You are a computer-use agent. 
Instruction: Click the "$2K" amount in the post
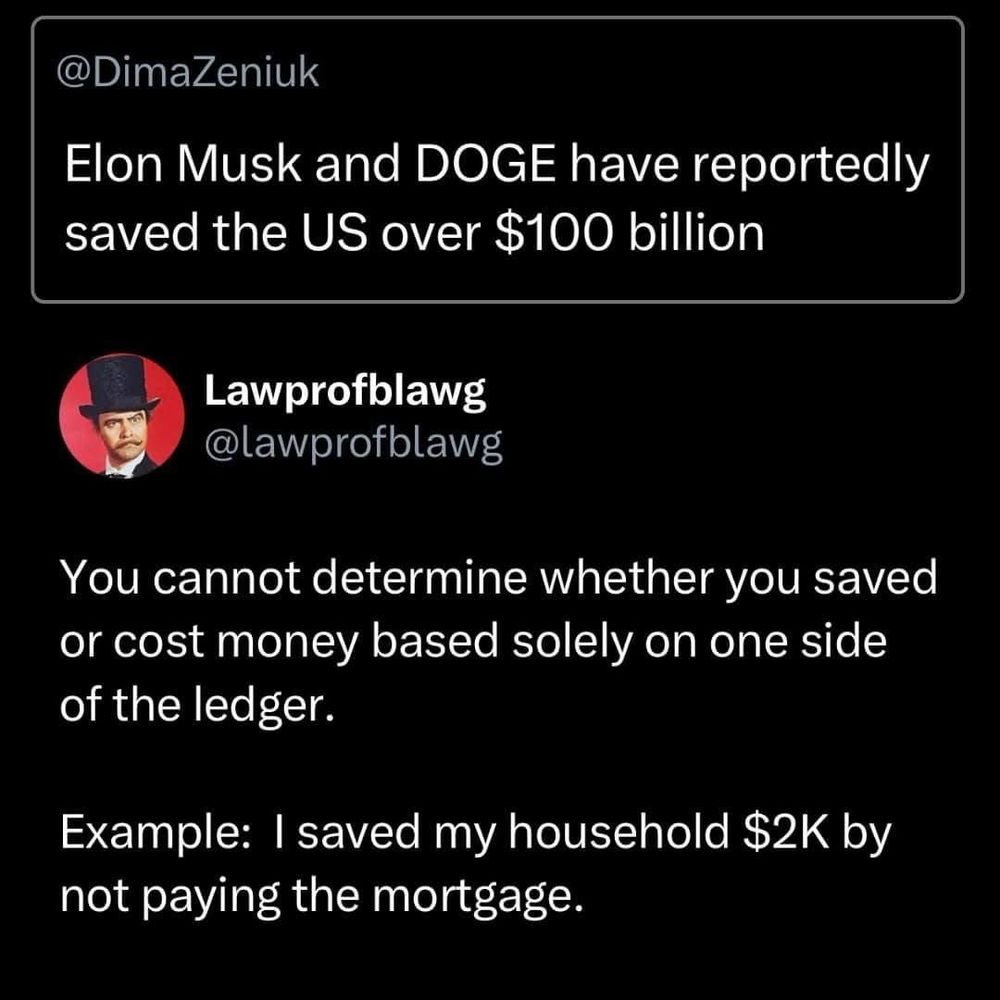[x=786, y=832]
